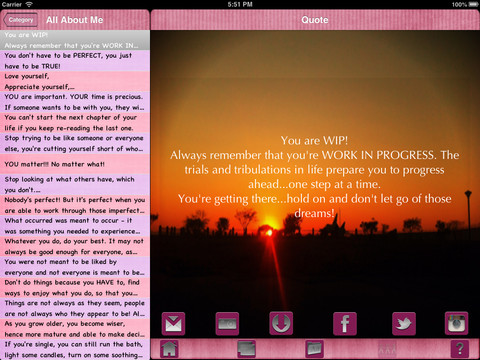Choose 'You can't start the next chapter' quote
480x360 pixels.
[x=75, y=123]
